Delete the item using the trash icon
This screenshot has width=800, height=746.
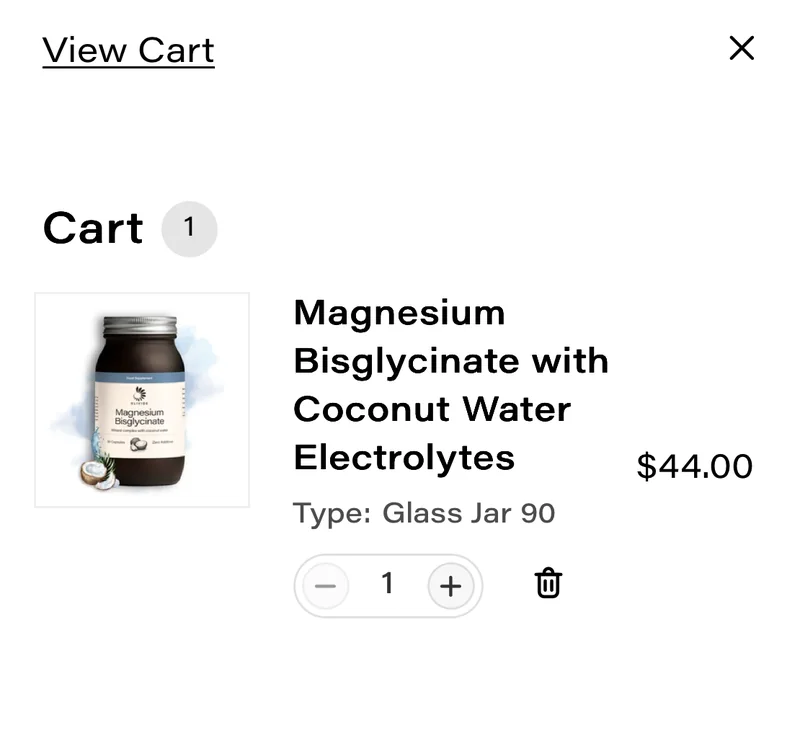[548, 583]
